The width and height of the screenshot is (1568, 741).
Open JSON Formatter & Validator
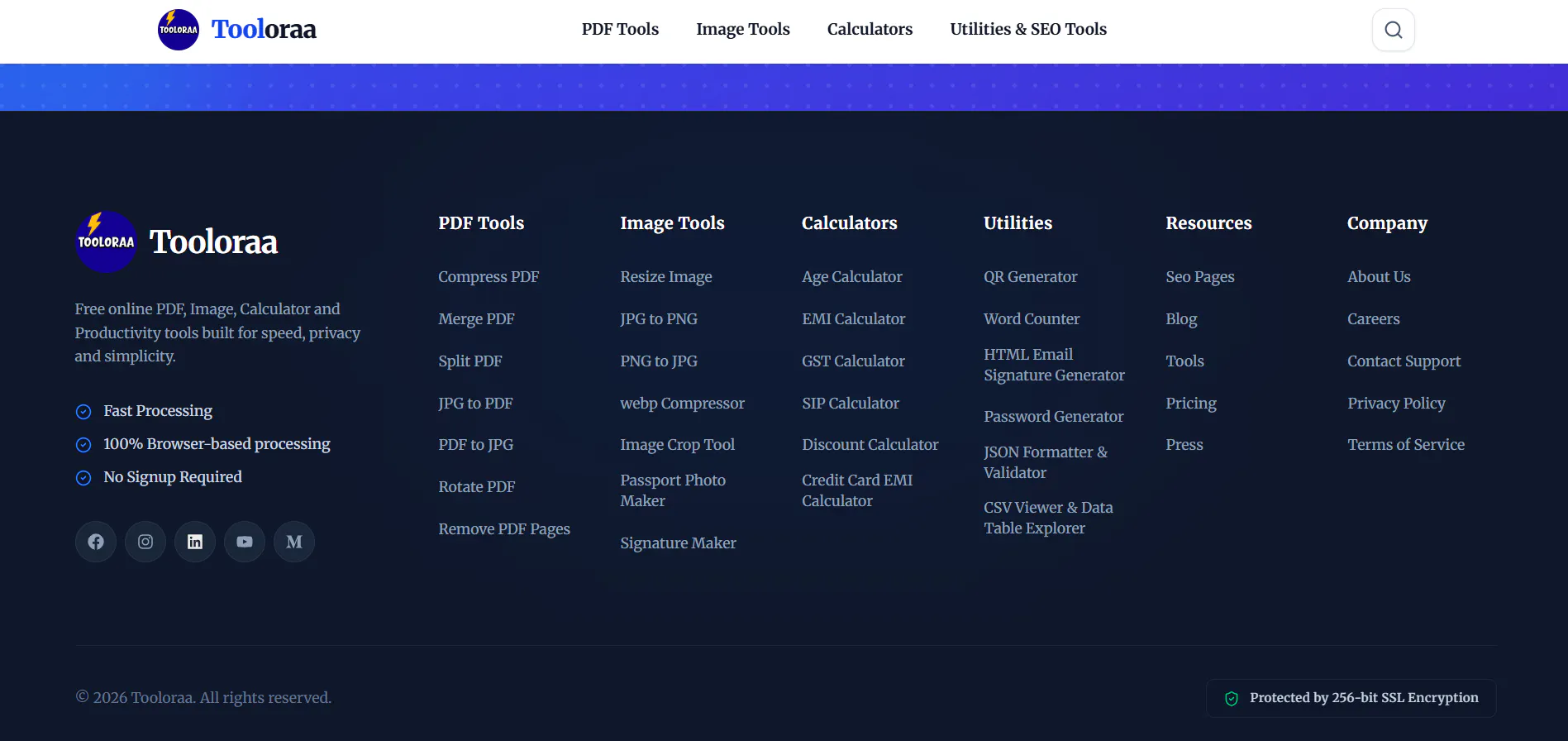pyautogui.click(x=1046, y=462)
